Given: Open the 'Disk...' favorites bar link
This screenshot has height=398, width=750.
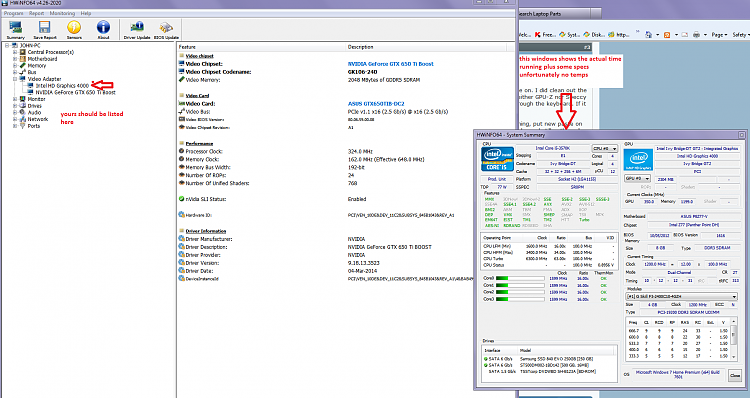Looking at the screenshot, I should coord(594,34).
